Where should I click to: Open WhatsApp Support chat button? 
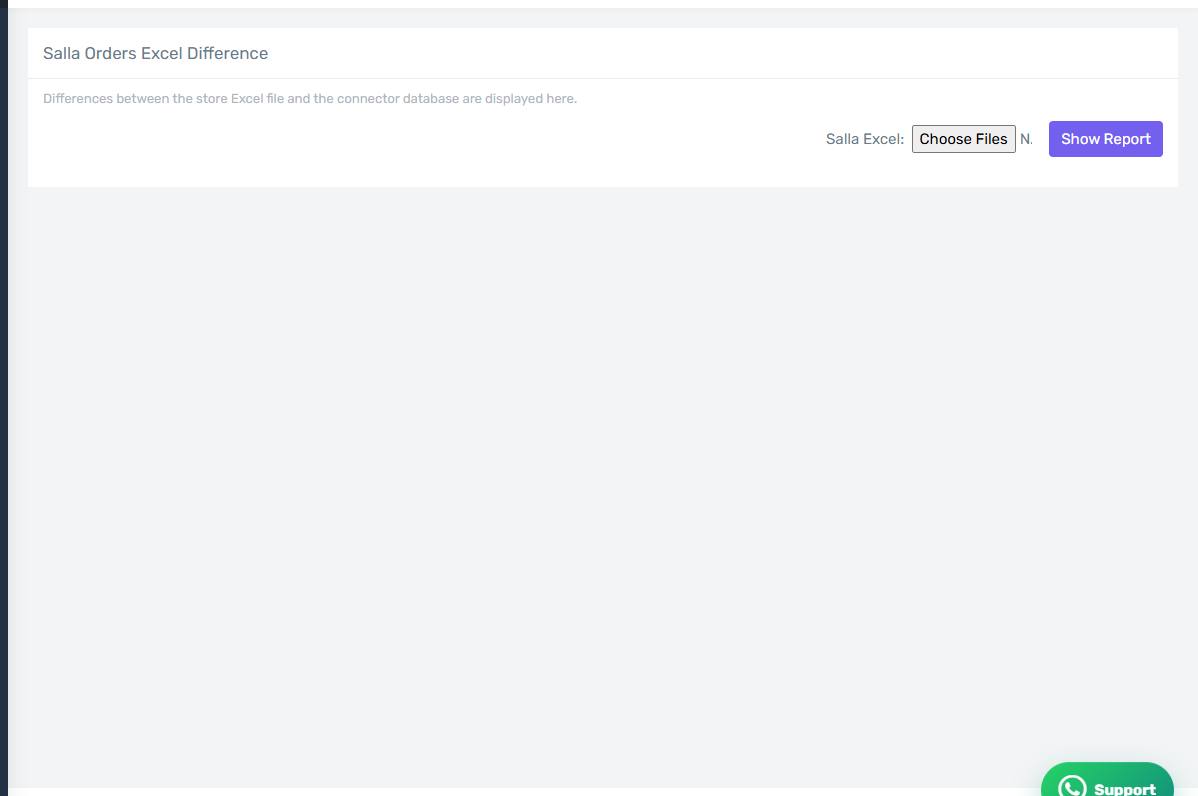[x=1107, y=781]
